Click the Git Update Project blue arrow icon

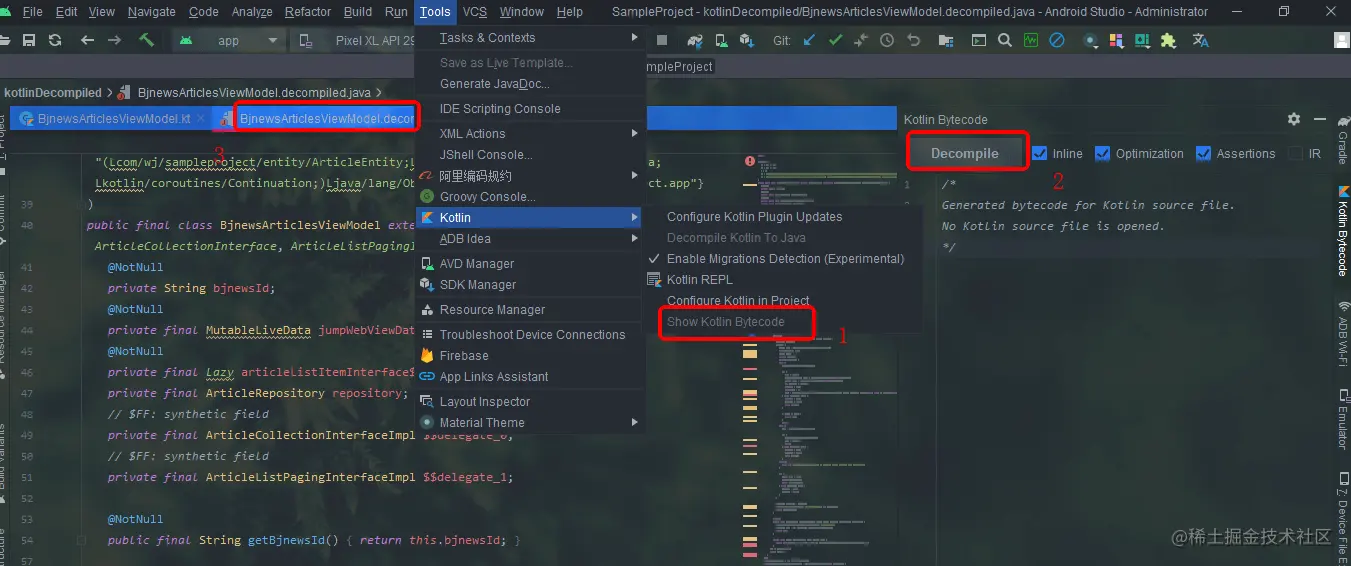pyautogui.click(x=809, y=41)
